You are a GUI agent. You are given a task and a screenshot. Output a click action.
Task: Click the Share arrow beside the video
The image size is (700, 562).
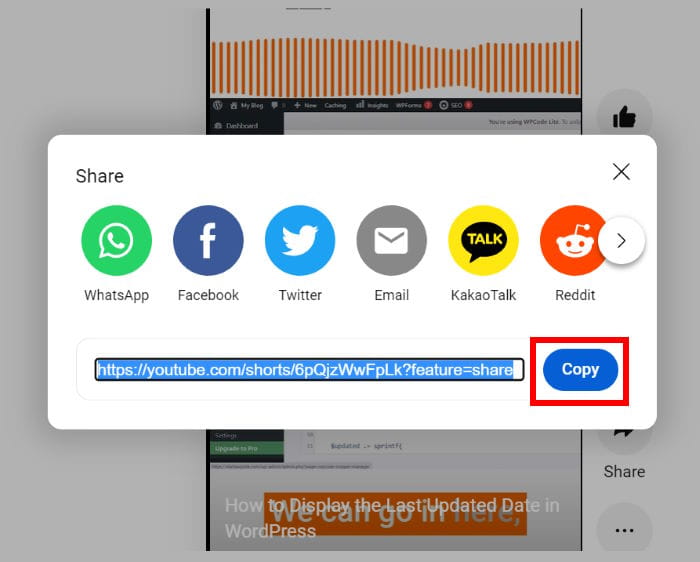tap(624, 433)
